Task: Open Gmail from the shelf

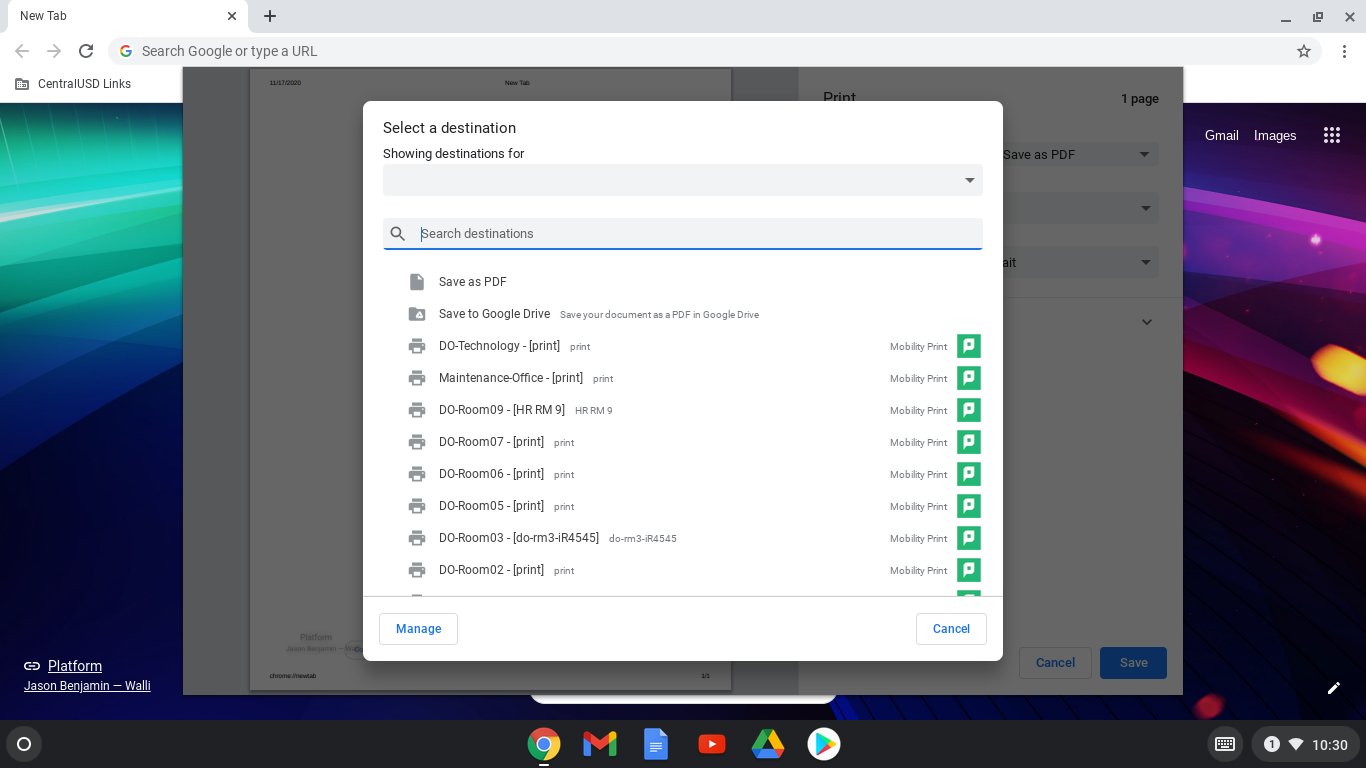Action: [x=600, y=744]
